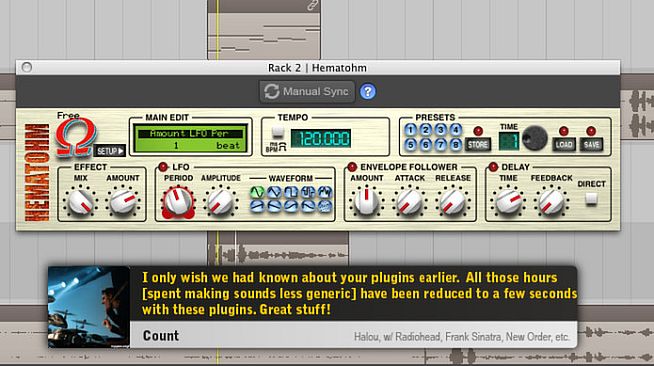Click the Delay TIME knob

click(508, 202)
